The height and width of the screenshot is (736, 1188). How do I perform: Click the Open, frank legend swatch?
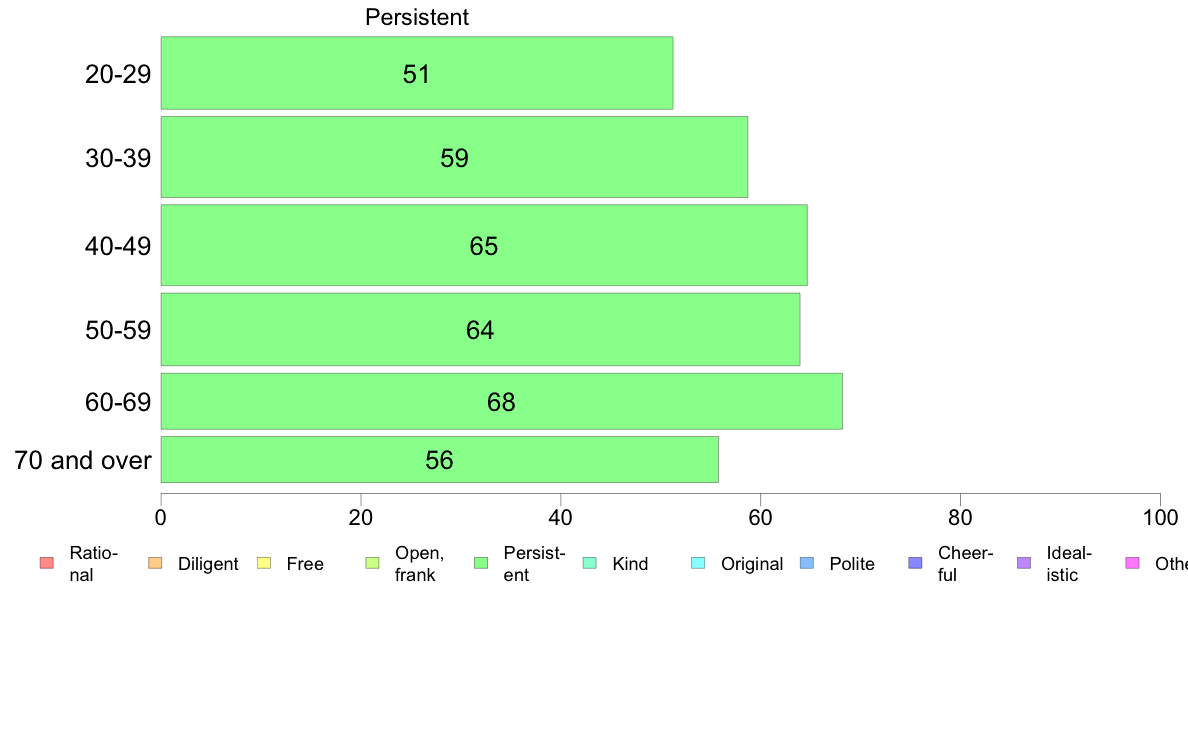[x=372, y=563]
